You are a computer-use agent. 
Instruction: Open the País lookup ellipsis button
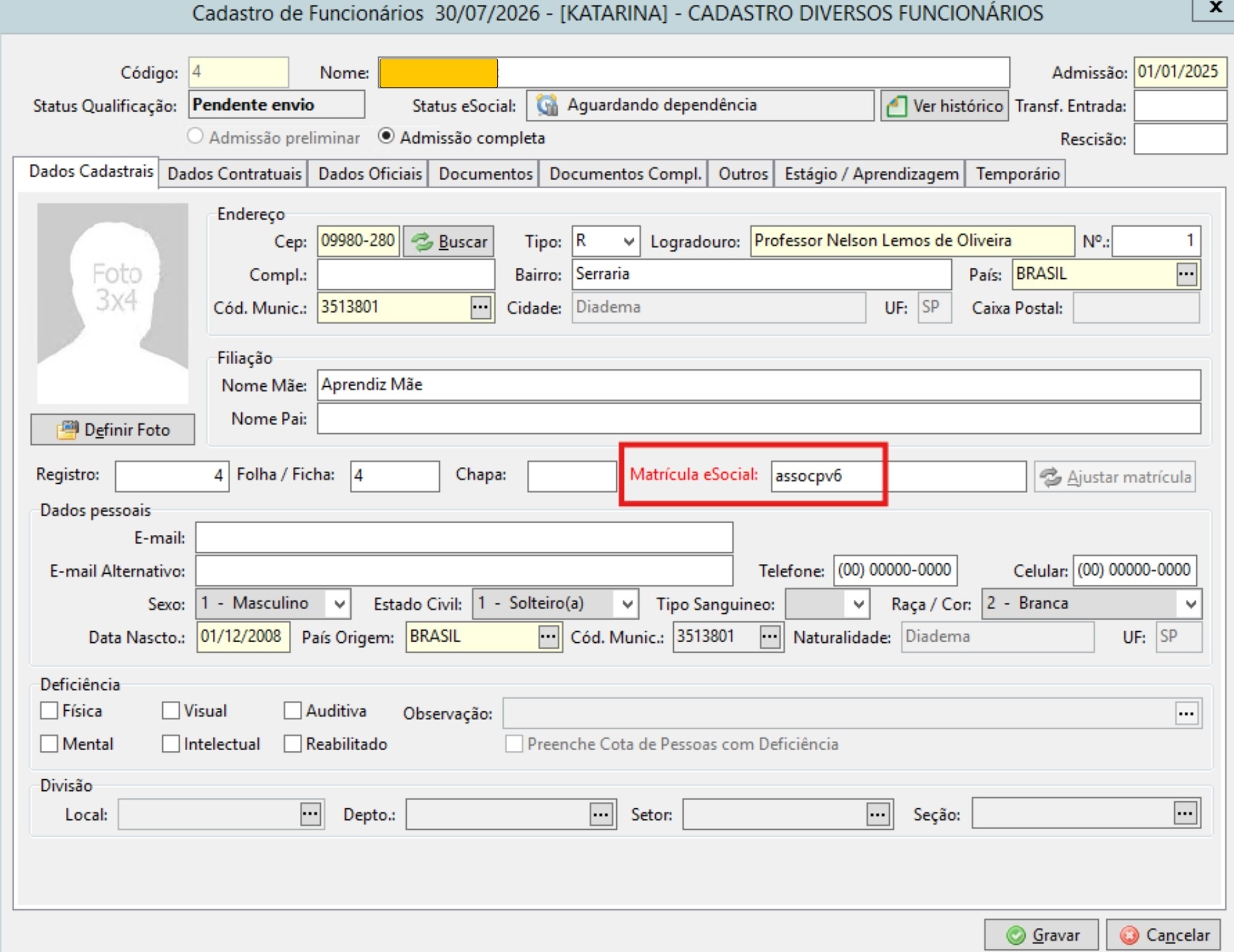point(1186,274)
